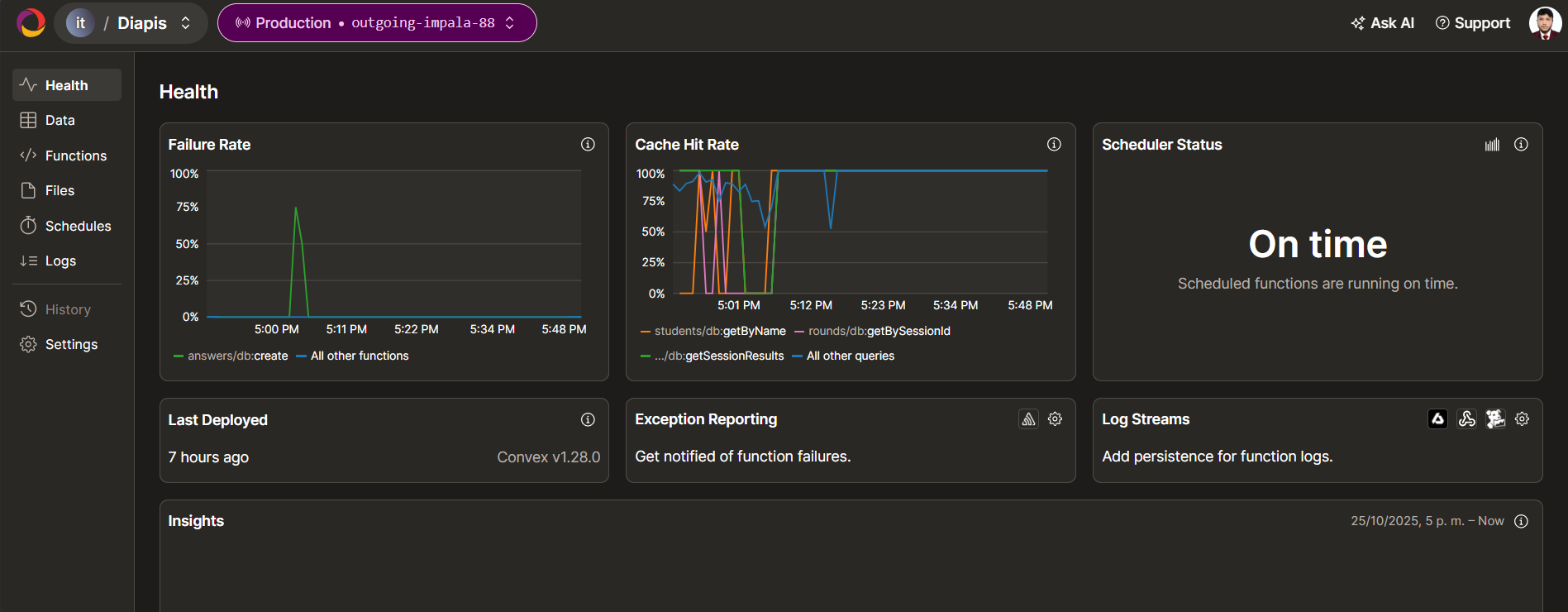Screen dimensions: 1568x612
Task: Open the Production deployment dropdown
Action: click(x=377, y=23)
